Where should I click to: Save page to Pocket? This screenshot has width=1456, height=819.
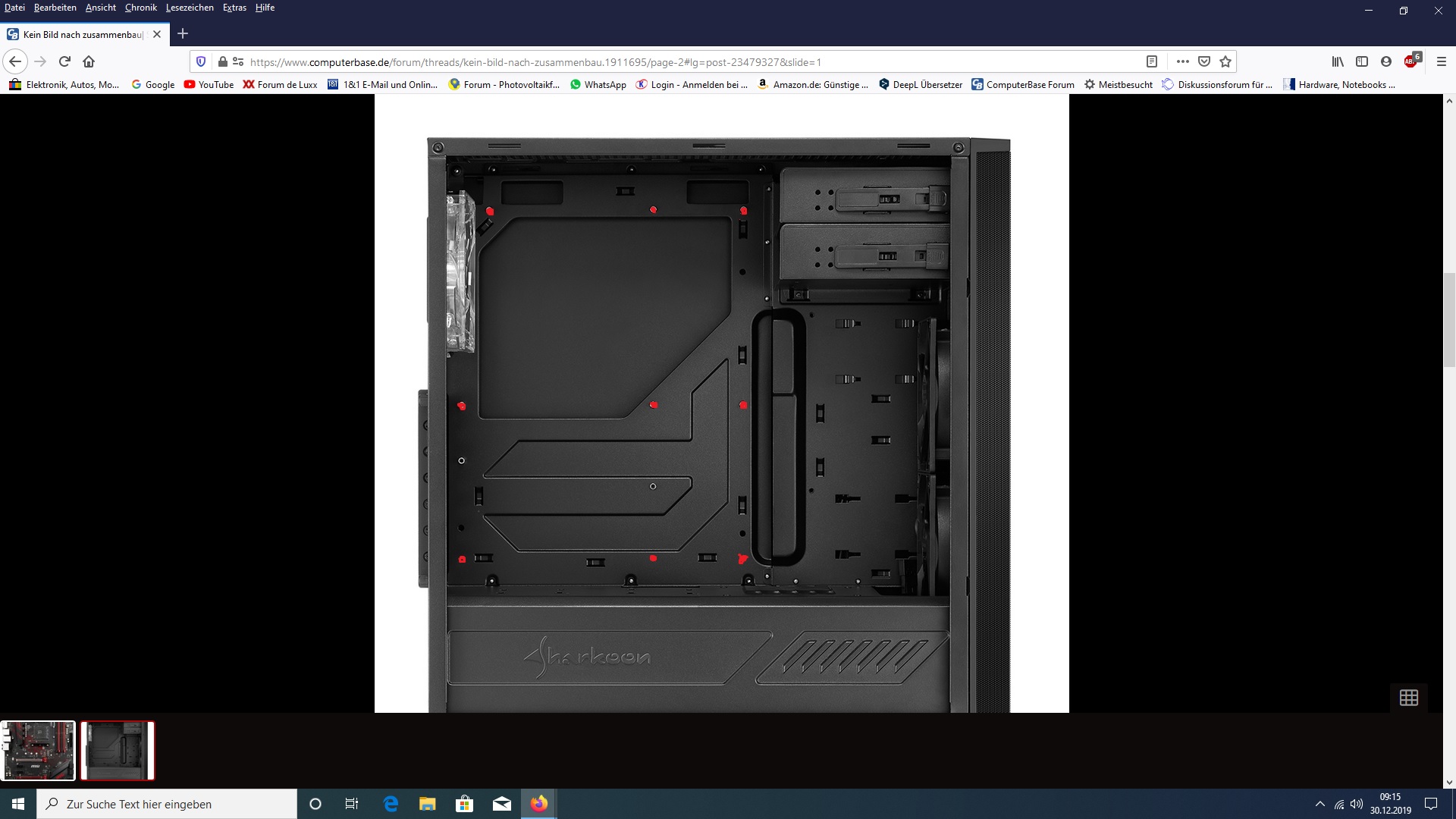pyautogui.click(x=1204, y=61)
